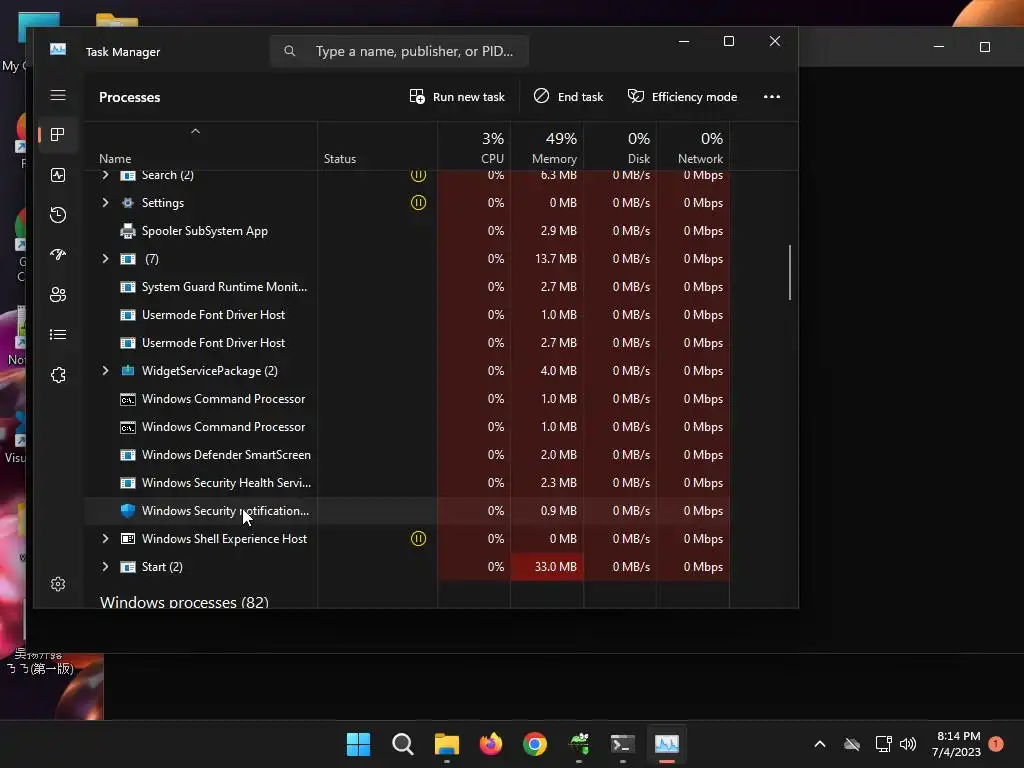
Task: Launch Google Chrome from the taskbar
Action: 535,744
